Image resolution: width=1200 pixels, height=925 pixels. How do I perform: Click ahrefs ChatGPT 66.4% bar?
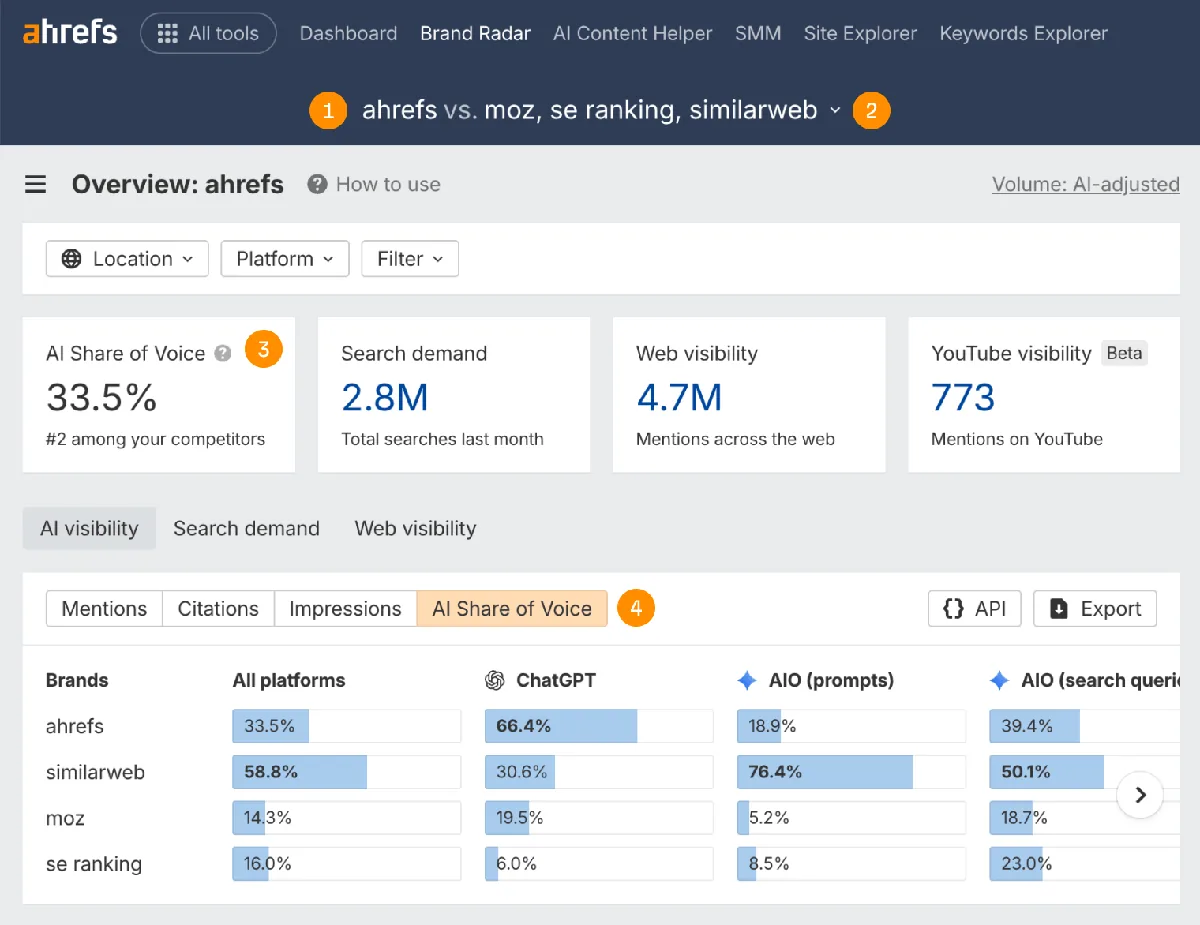pyautogui.click(x=599, y=726)
